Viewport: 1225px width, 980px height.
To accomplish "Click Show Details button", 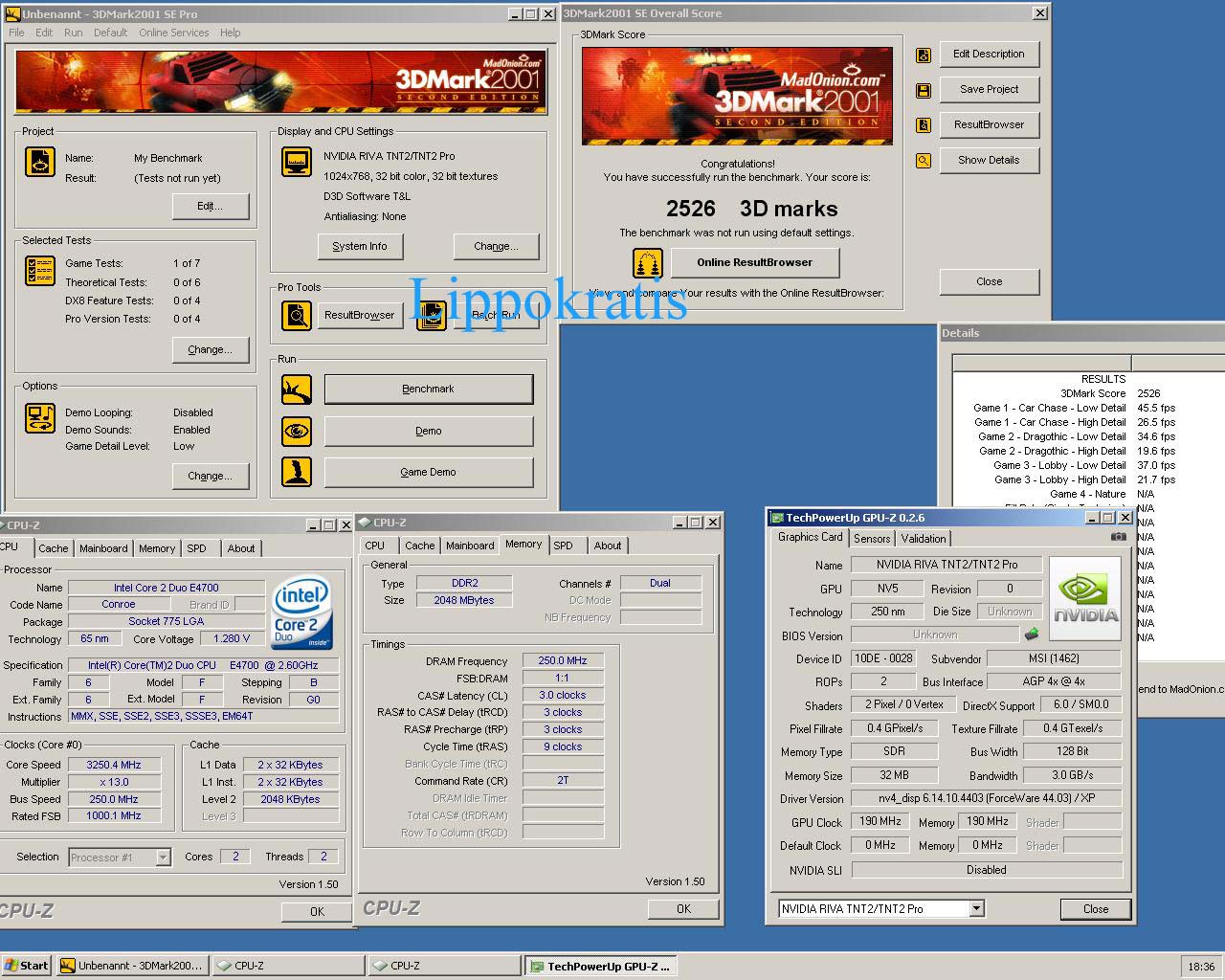I will coord(989,160).
